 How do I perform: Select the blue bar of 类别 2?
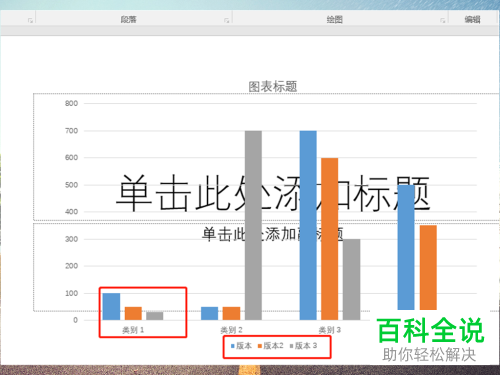coord(210,313)
